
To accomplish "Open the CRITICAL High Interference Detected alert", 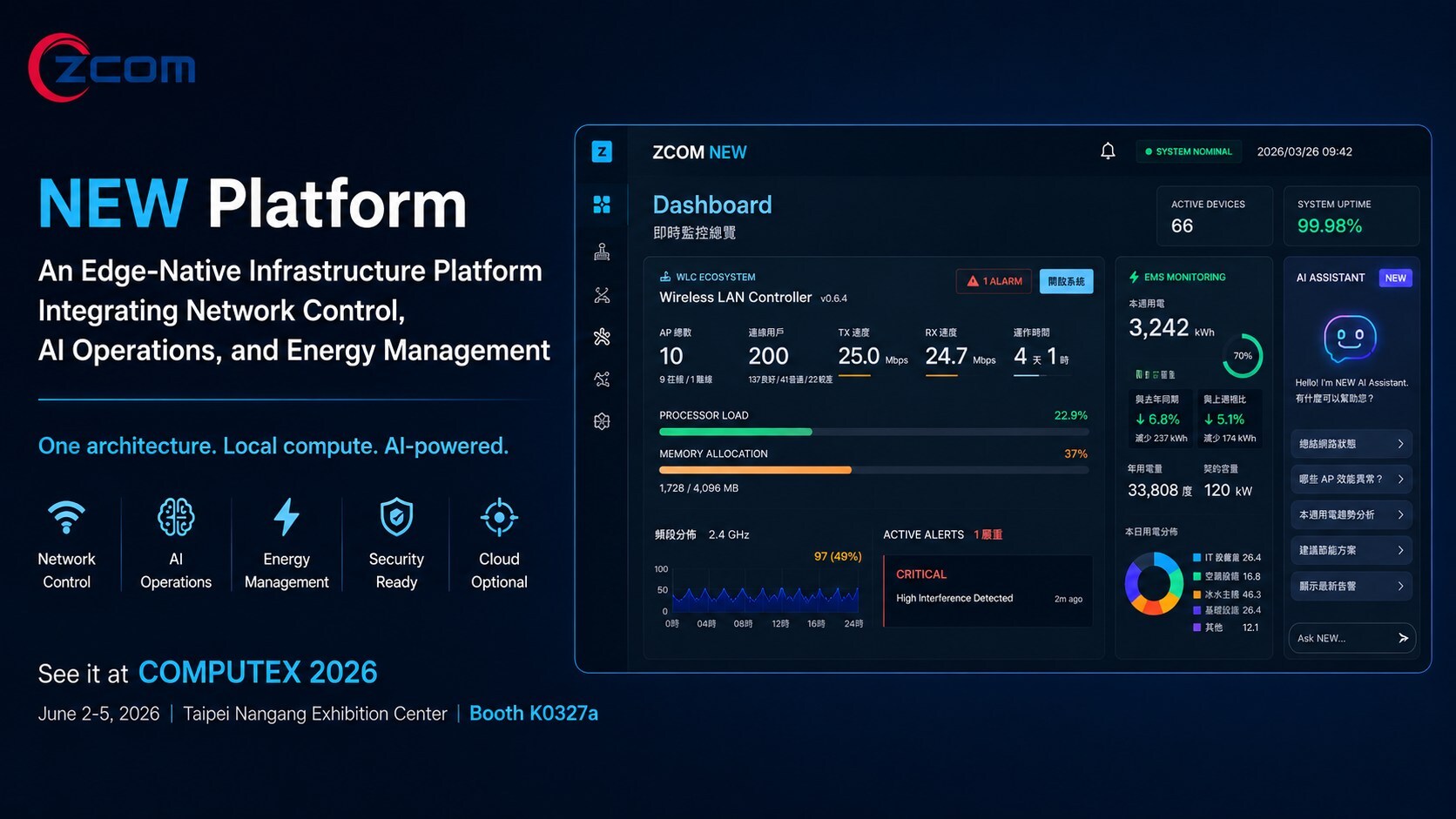I will (x=988, y=591).
